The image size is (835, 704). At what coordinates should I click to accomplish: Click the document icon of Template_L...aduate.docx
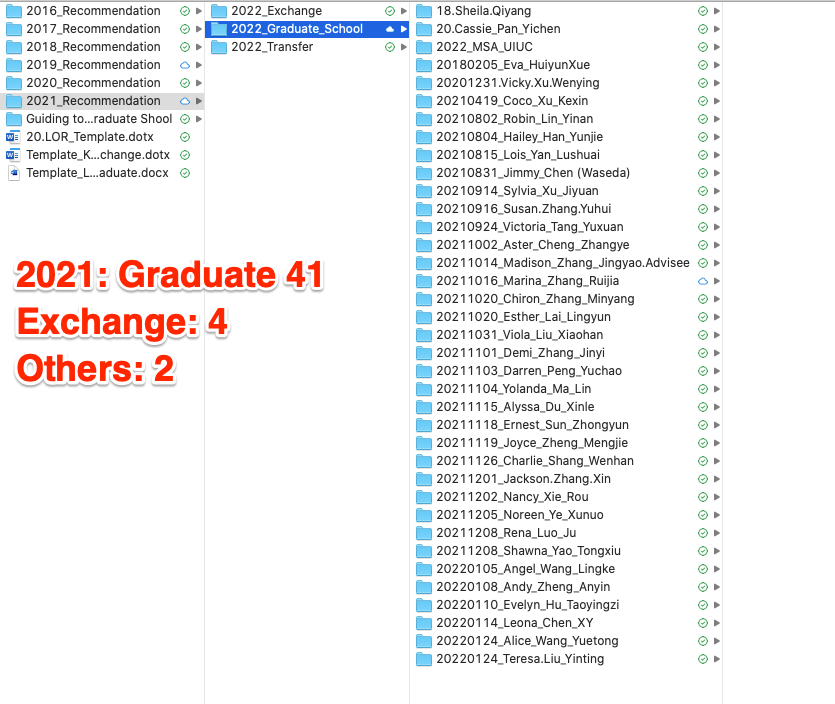(14, 173)
